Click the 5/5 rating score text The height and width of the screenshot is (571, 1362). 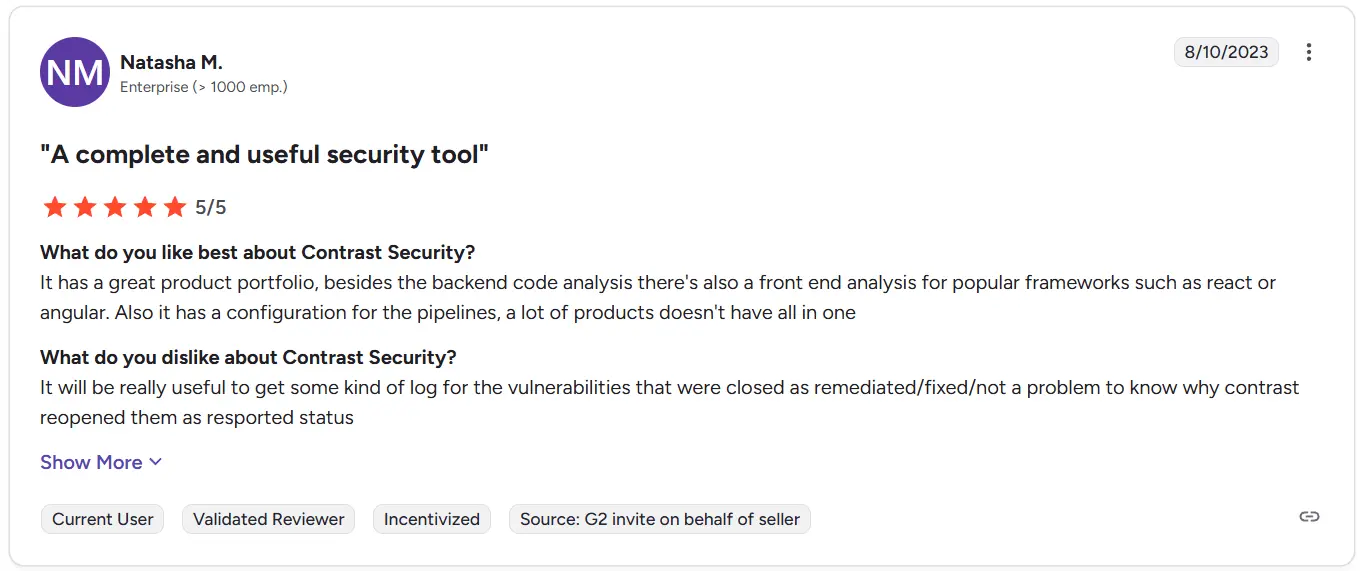[211, 208]
